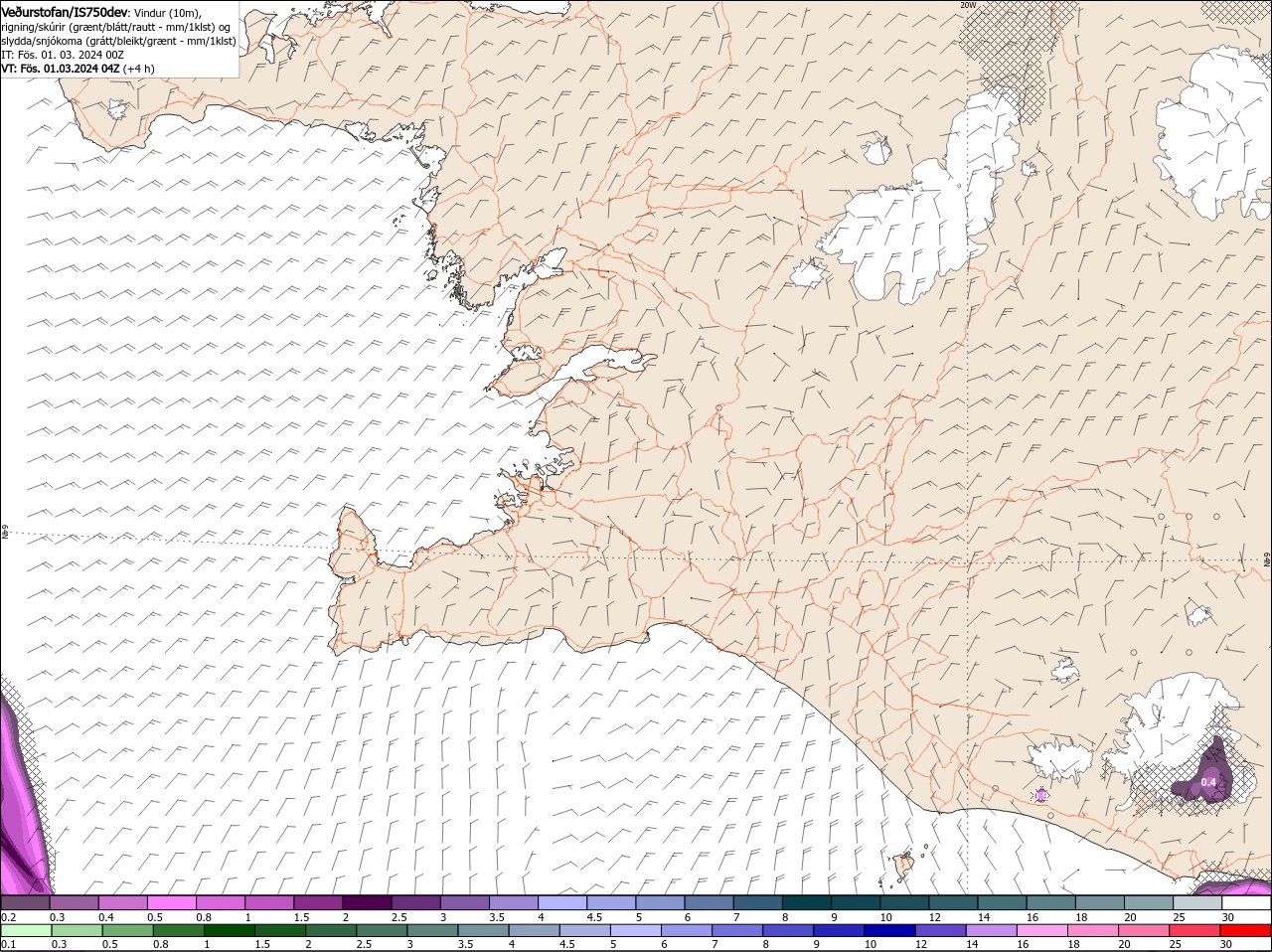Image resolution: width=1272 pixels, height=952 pixels.
Task: Pick bottom legend swatch between 1 and 1.5
Action: pos(229,931)
